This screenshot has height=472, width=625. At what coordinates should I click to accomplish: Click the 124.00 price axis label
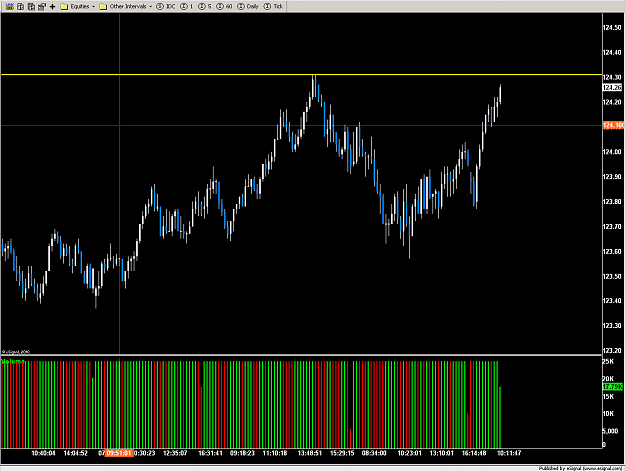pyautogui.click(x=612, y=152)
